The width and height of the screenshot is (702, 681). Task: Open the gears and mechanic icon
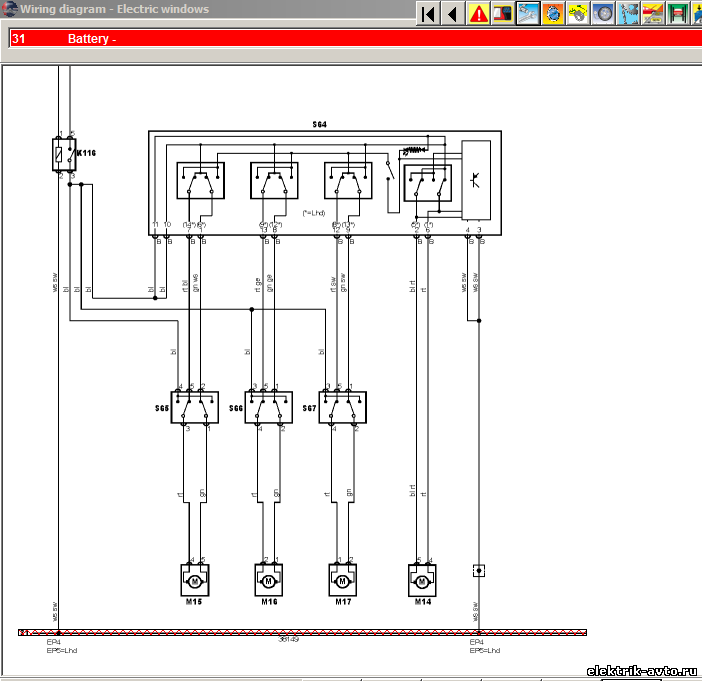coord(629,14)
